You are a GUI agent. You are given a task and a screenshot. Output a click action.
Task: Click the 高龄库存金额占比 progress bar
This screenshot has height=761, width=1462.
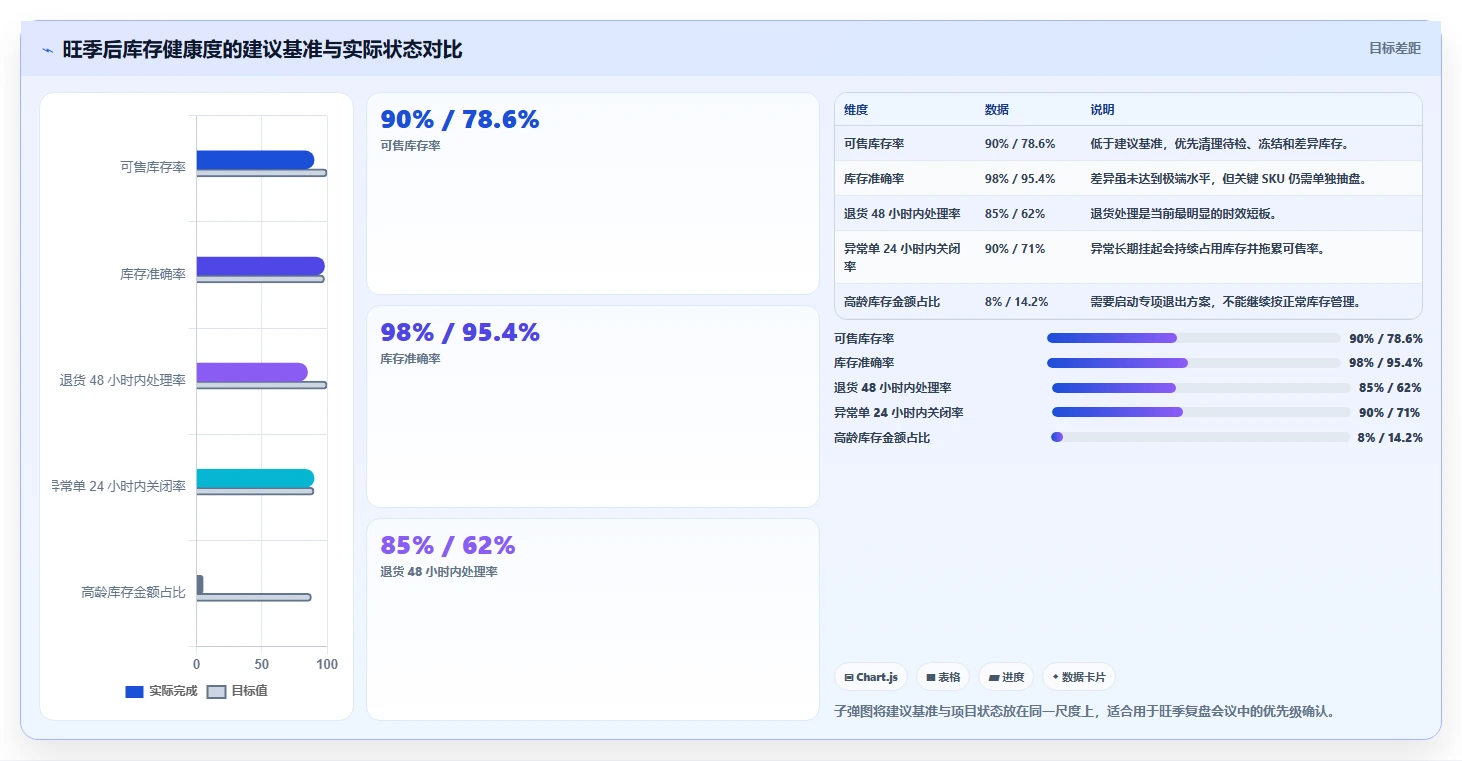pyautogui.click(x=1201, y=437)
